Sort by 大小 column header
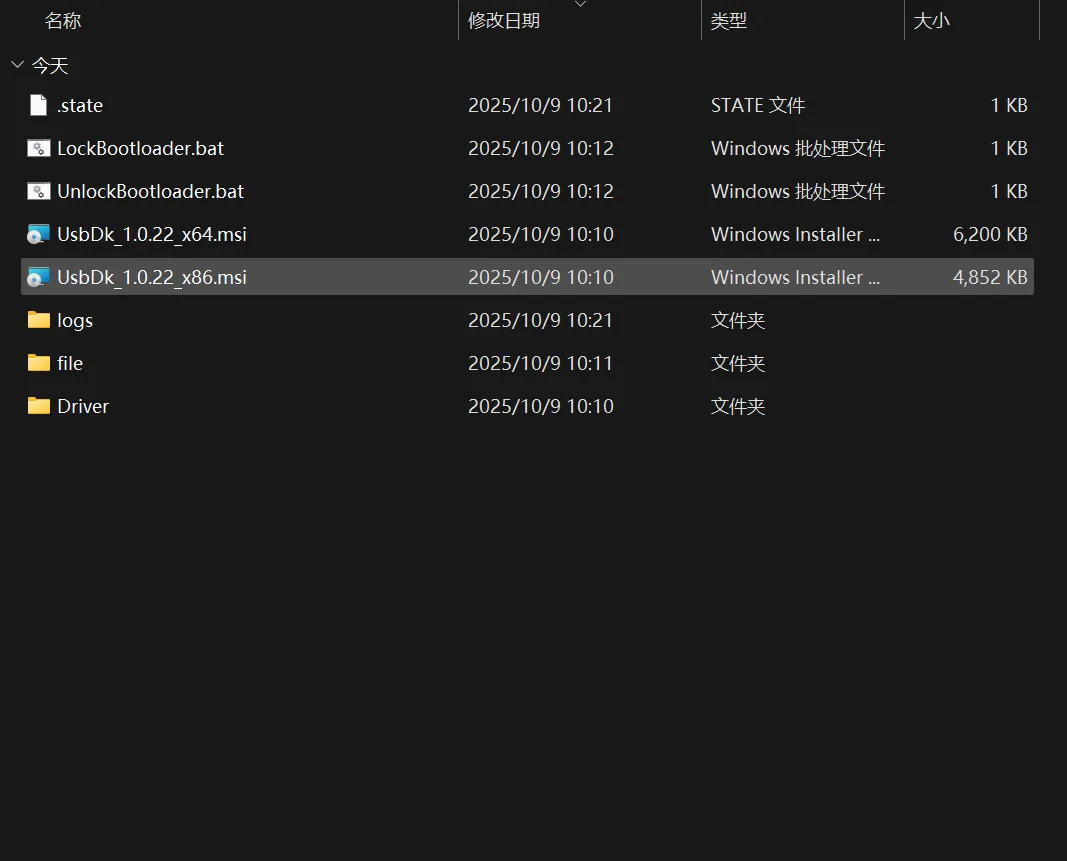The image size is (1067, 861). pos(931,20)
